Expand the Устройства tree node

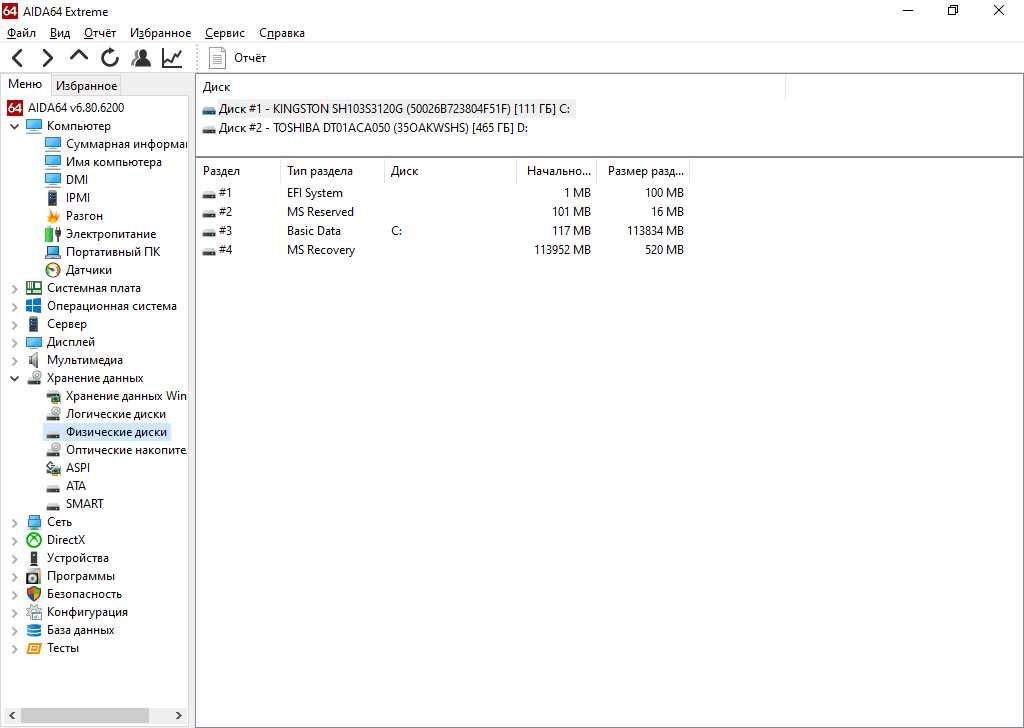14,558
